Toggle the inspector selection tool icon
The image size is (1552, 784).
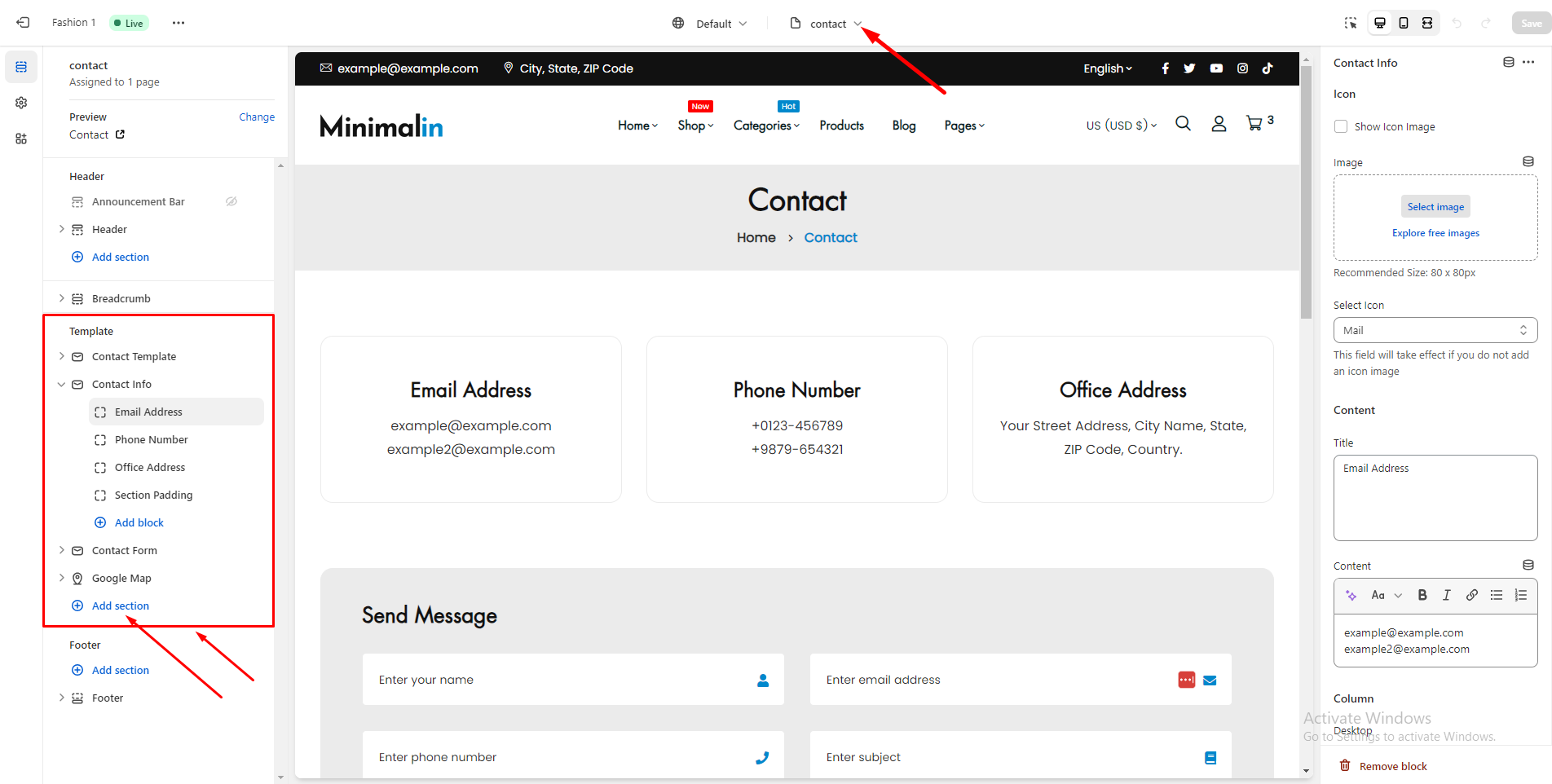[x=1351, y=23]
